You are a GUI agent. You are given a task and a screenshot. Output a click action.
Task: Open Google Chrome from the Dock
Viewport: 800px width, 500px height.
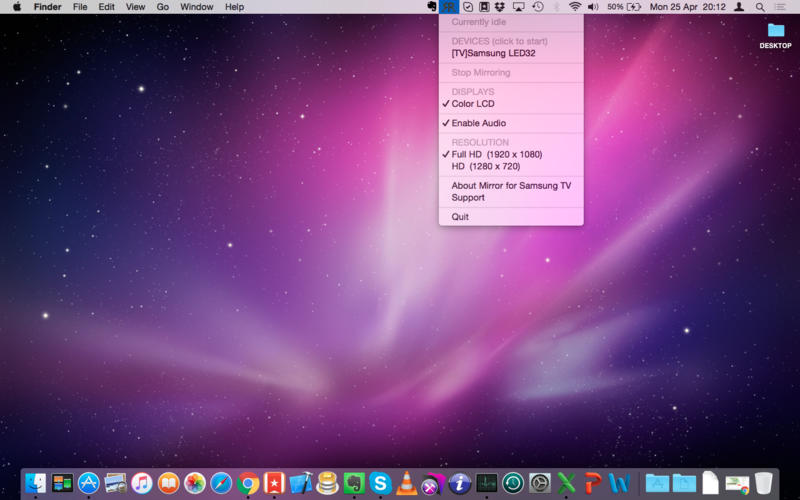tap(248, 483)
